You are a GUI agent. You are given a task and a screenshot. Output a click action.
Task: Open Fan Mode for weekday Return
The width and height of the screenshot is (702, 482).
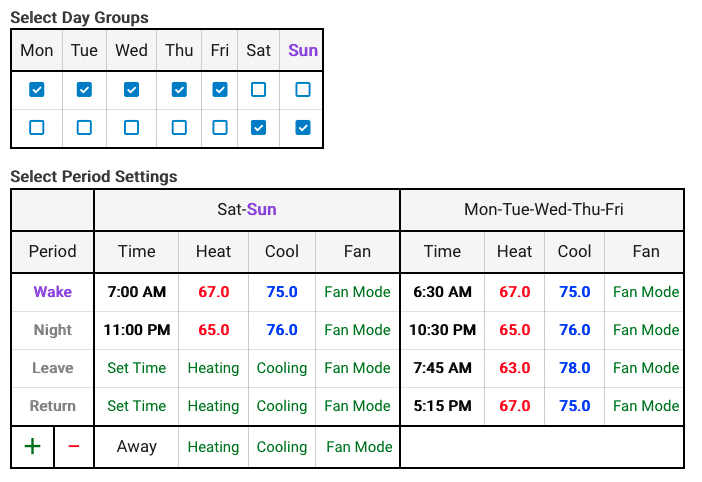point(646,406)
